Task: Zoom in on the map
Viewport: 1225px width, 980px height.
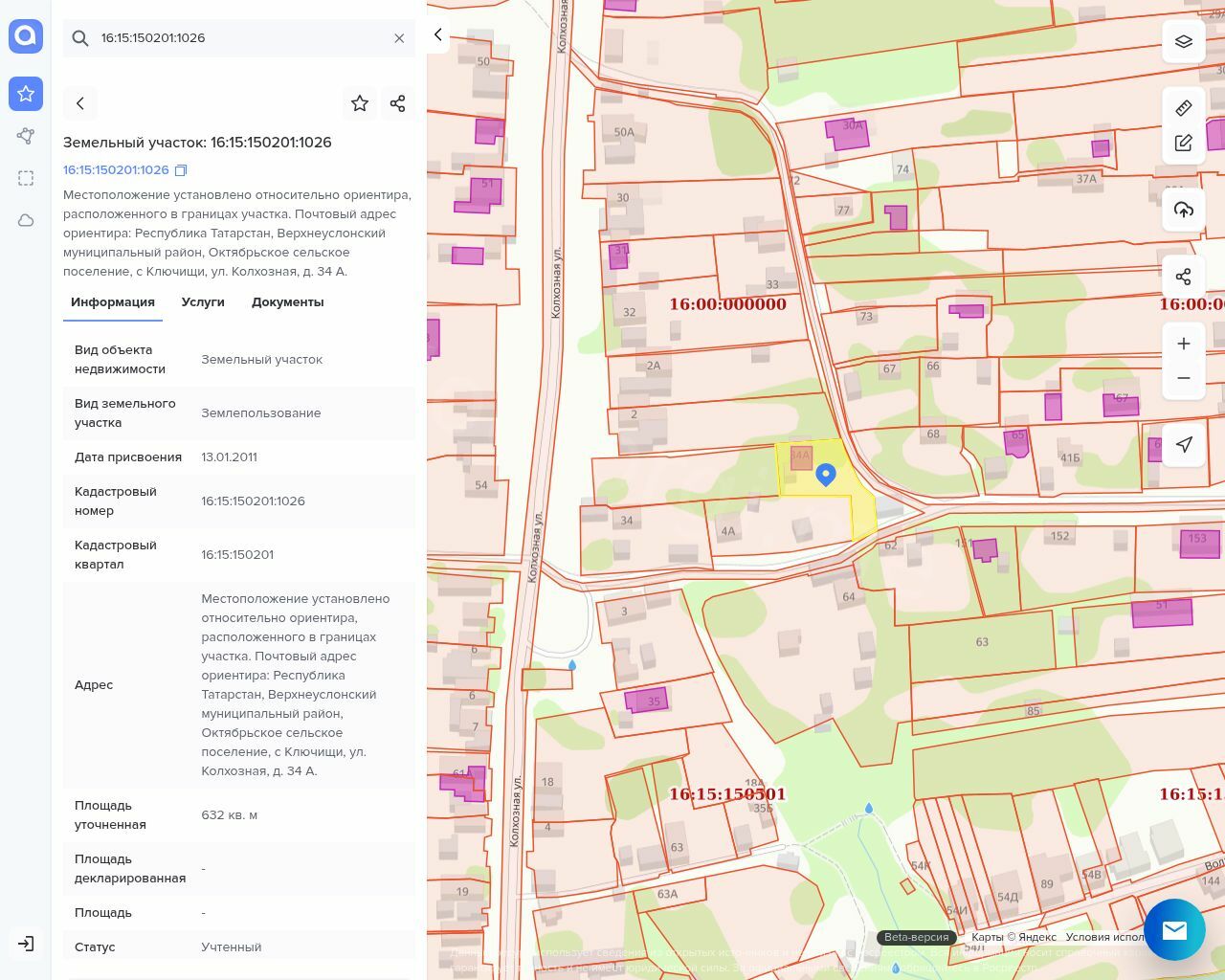Action: point(1184,344)
